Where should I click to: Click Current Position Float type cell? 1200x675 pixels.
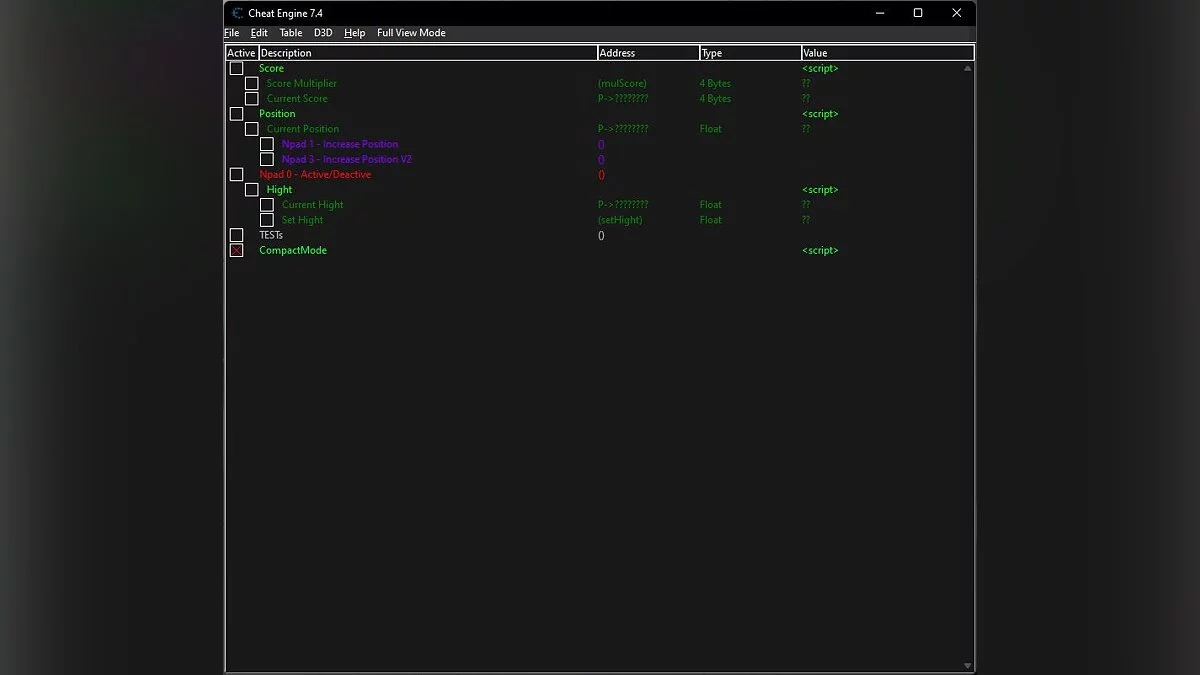[x=711, y=129]
